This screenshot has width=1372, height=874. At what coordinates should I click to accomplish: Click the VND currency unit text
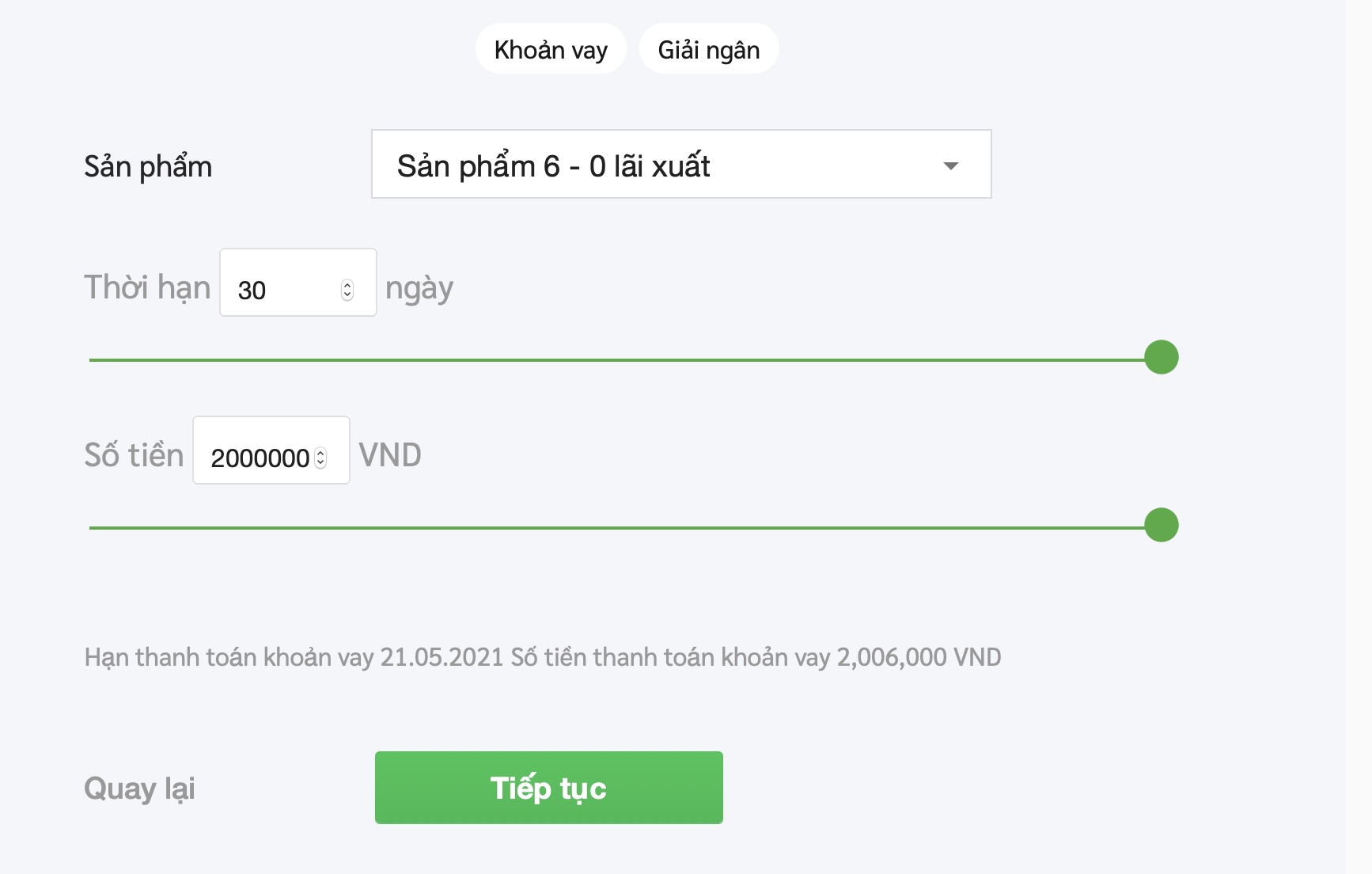390,455
